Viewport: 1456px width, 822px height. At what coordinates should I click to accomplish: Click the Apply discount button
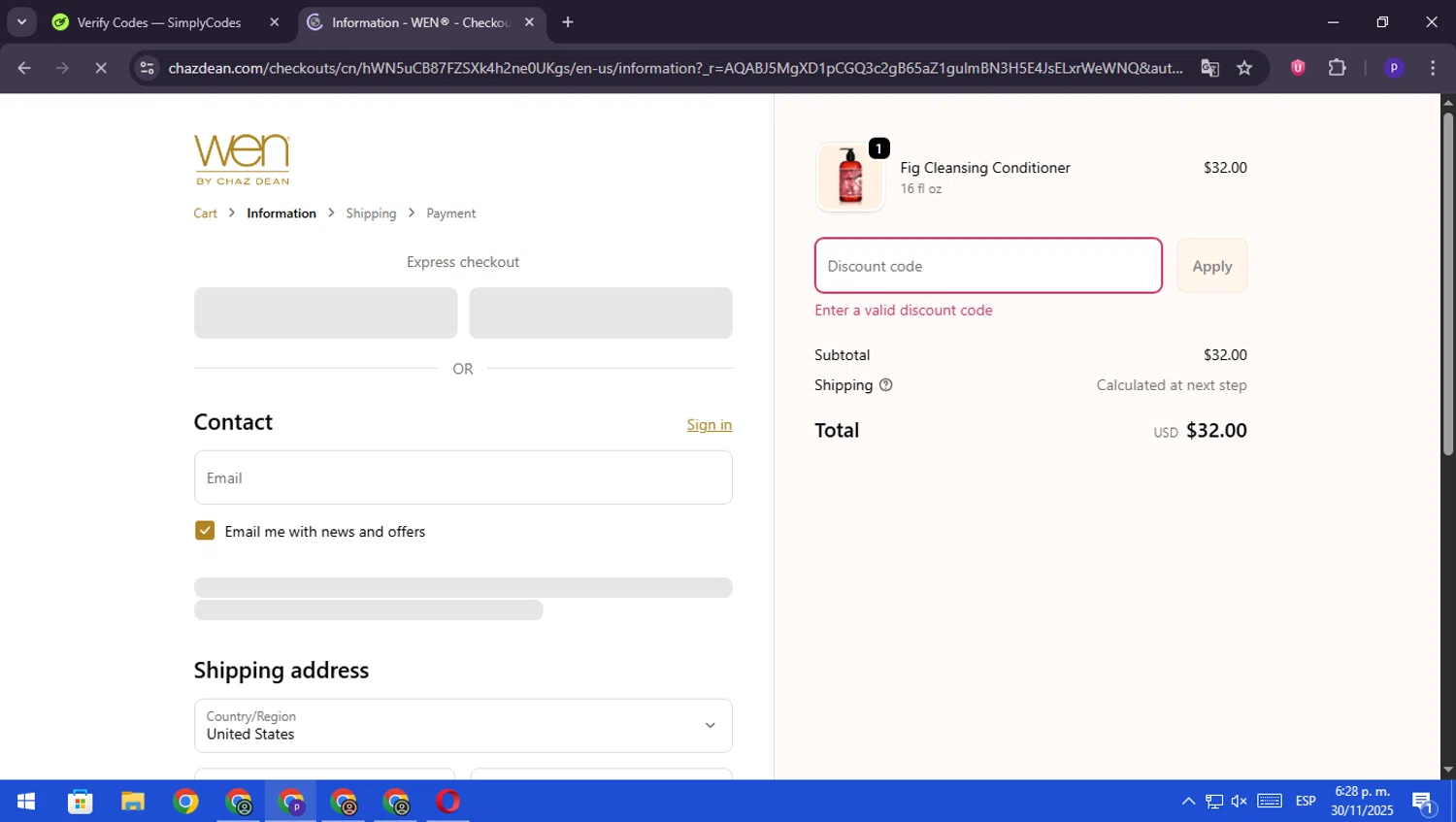pyautogui.click(x=1212, y=266)
